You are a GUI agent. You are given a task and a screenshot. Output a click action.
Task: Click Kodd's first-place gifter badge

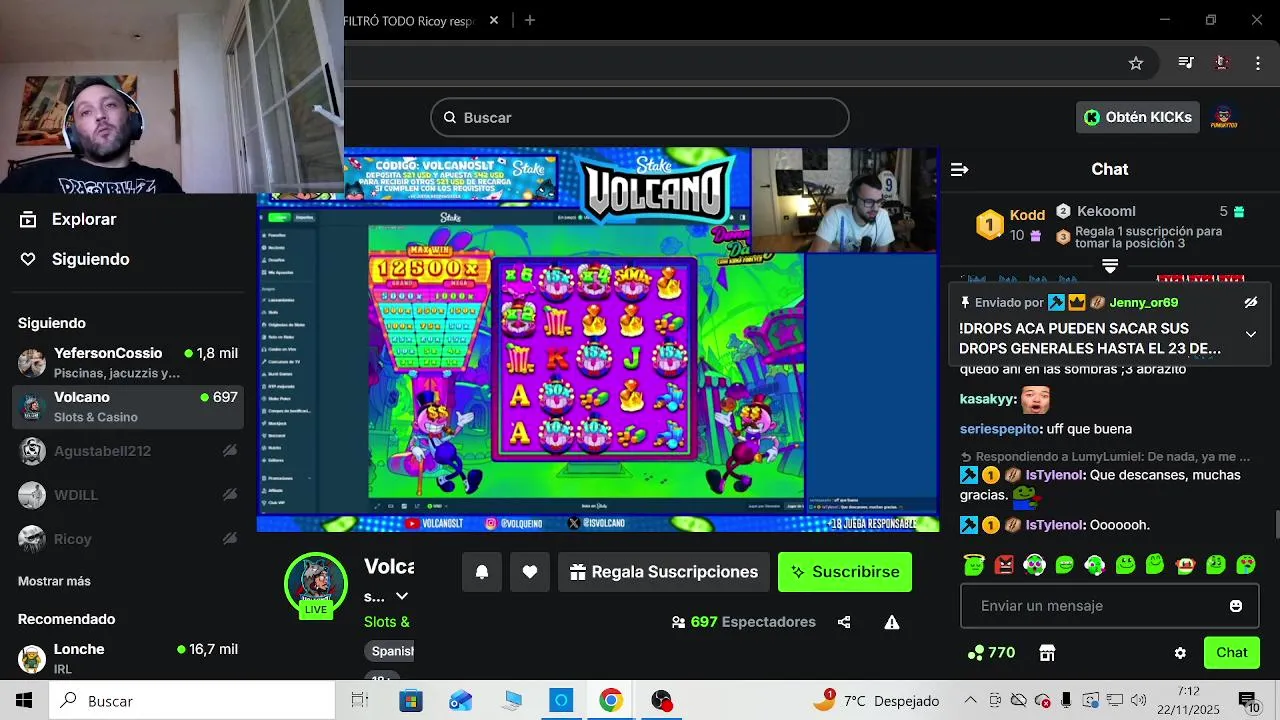[989, 225]
